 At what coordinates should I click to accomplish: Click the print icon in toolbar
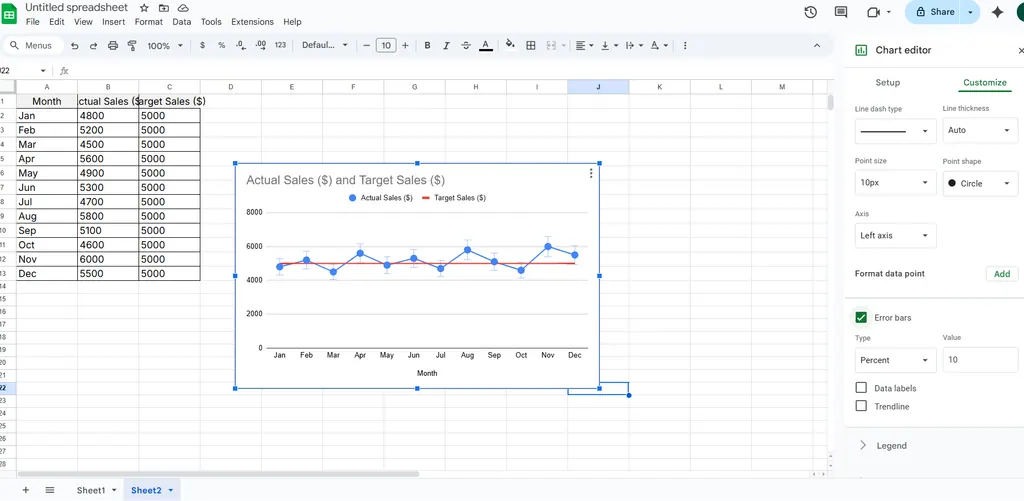pos(112,45)
